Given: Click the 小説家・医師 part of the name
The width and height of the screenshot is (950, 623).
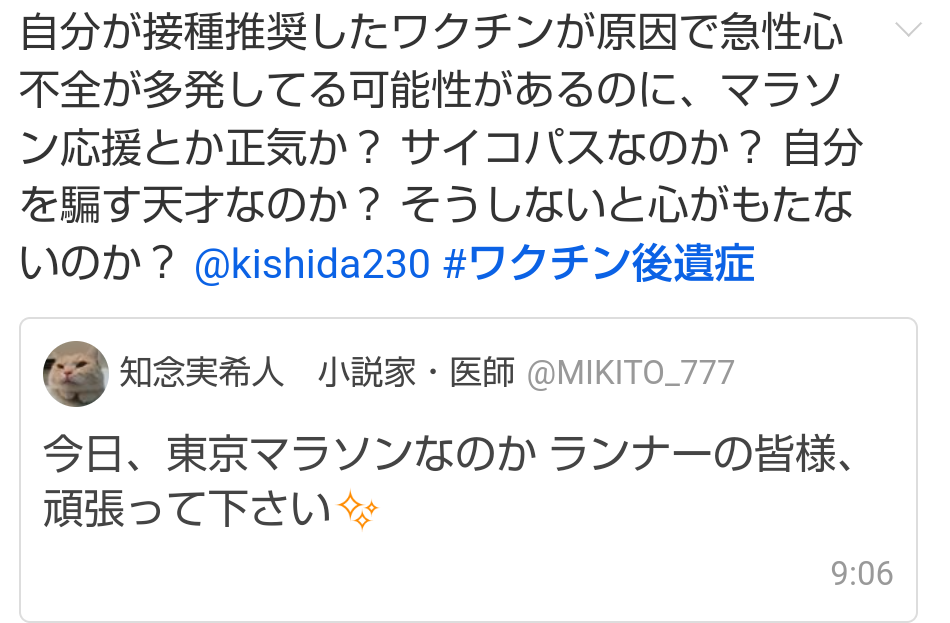Looking at the screenshot, I should coord(417,372).
